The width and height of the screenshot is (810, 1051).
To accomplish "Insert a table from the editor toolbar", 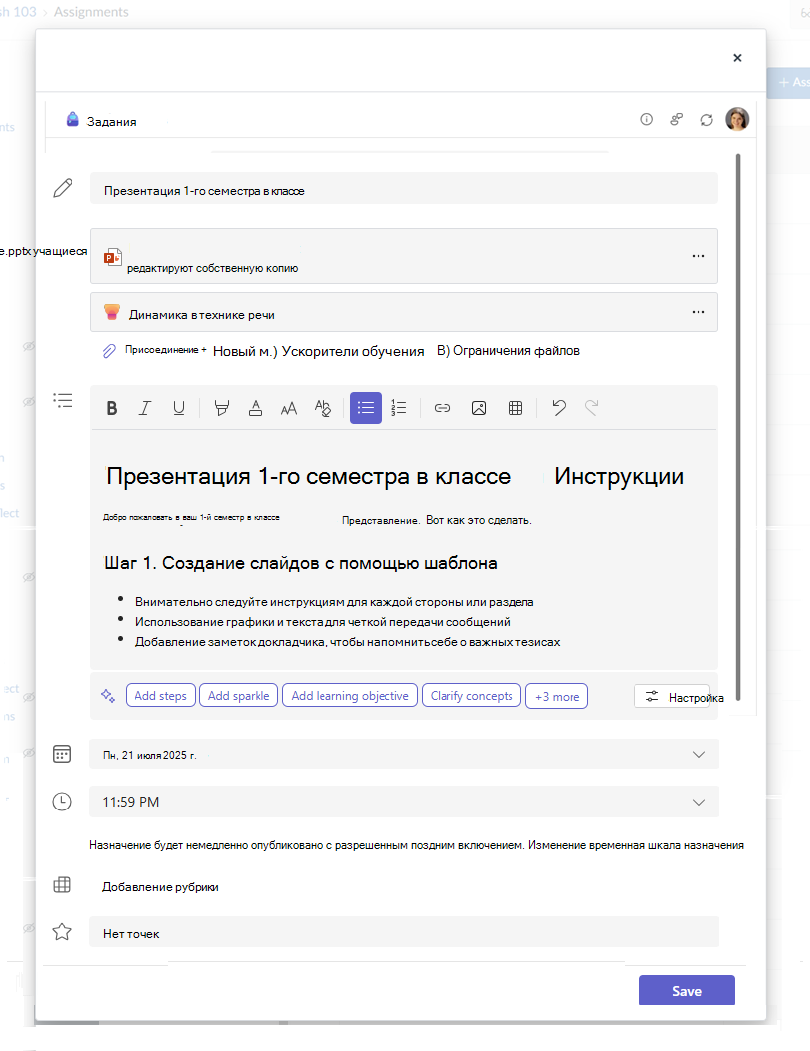I will [516, 408].
